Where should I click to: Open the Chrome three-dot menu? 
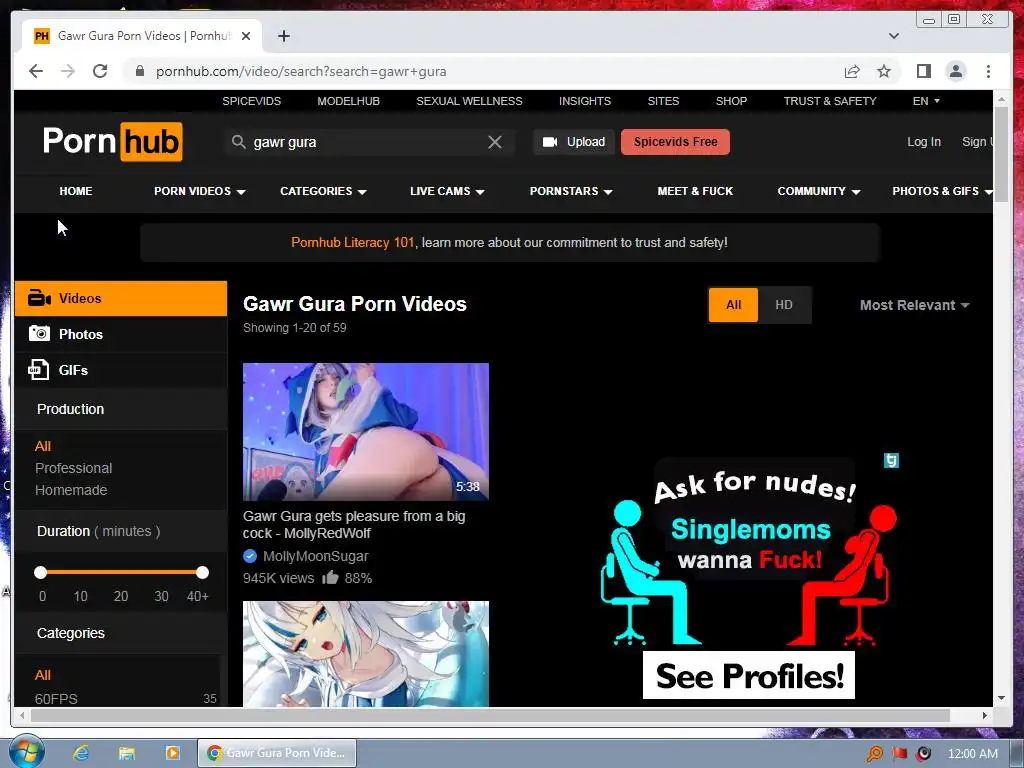click(988, 71)
